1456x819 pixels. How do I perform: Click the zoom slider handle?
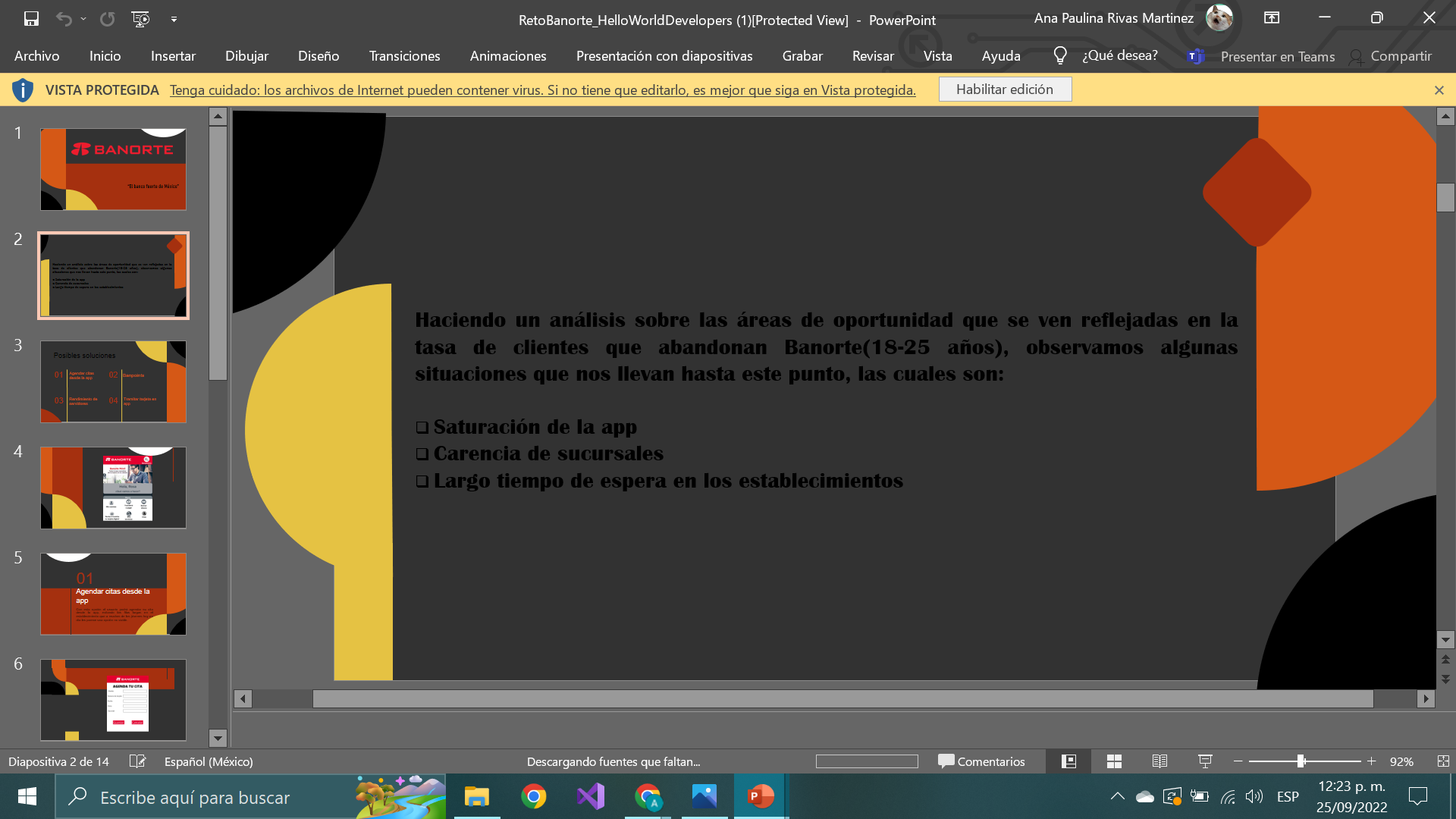pos(1301,761)
